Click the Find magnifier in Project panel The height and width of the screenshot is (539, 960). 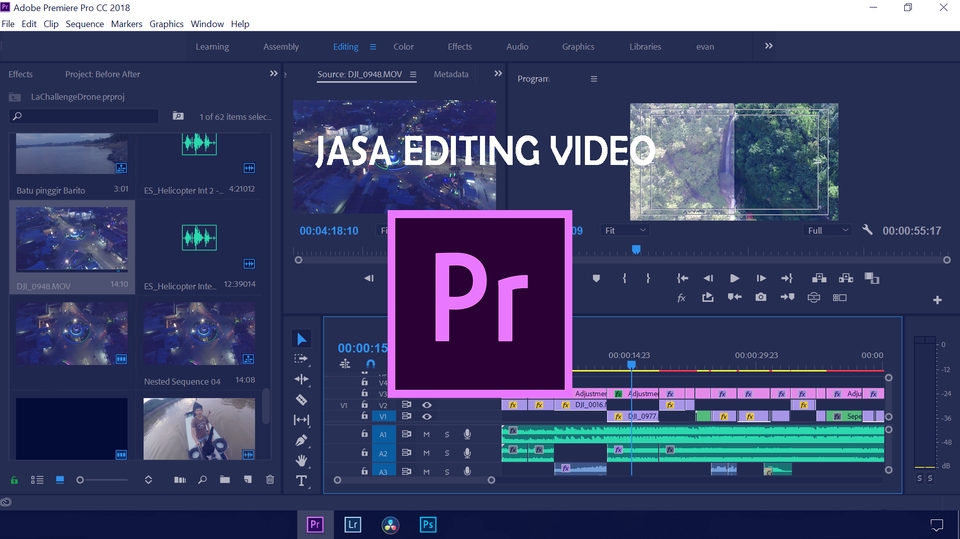click(x=202, y=480)
